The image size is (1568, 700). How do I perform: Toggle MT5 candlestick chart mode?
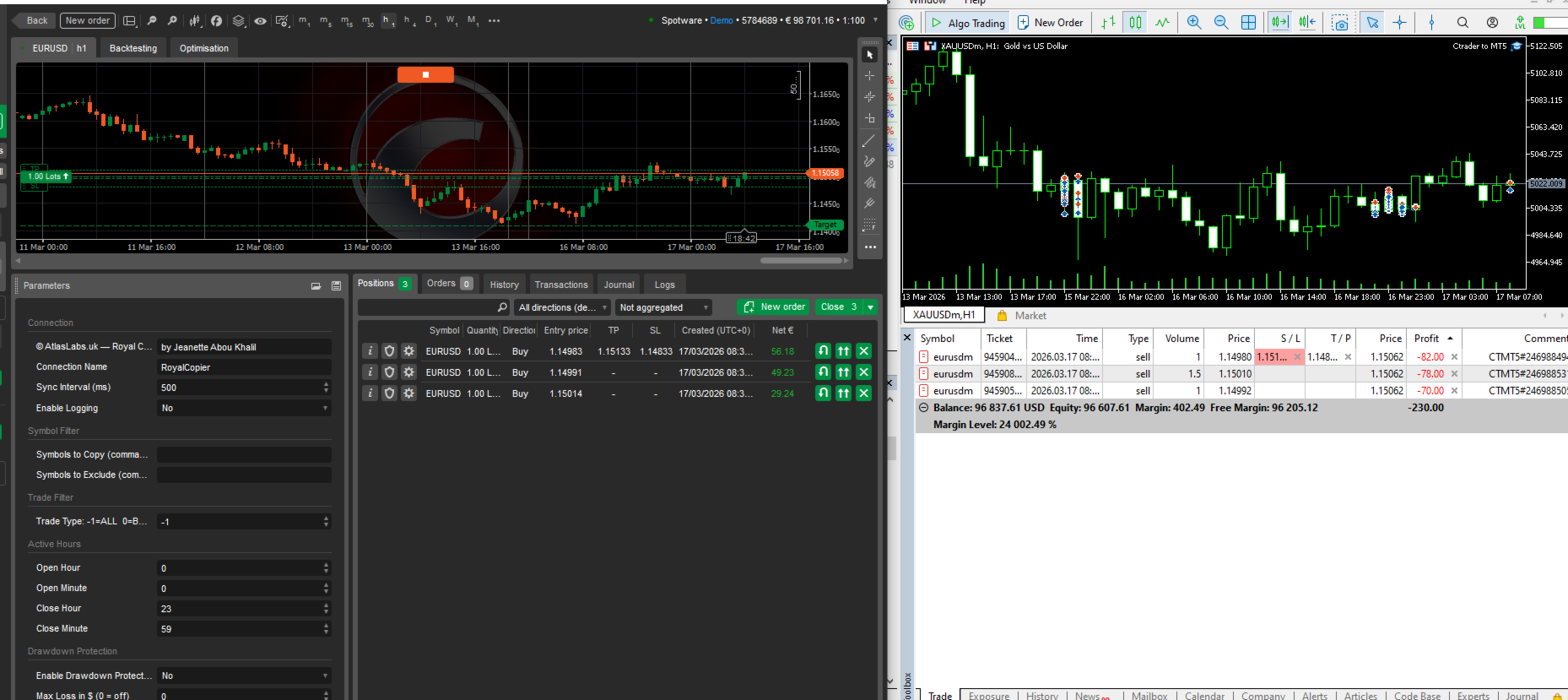(1136, 23)
